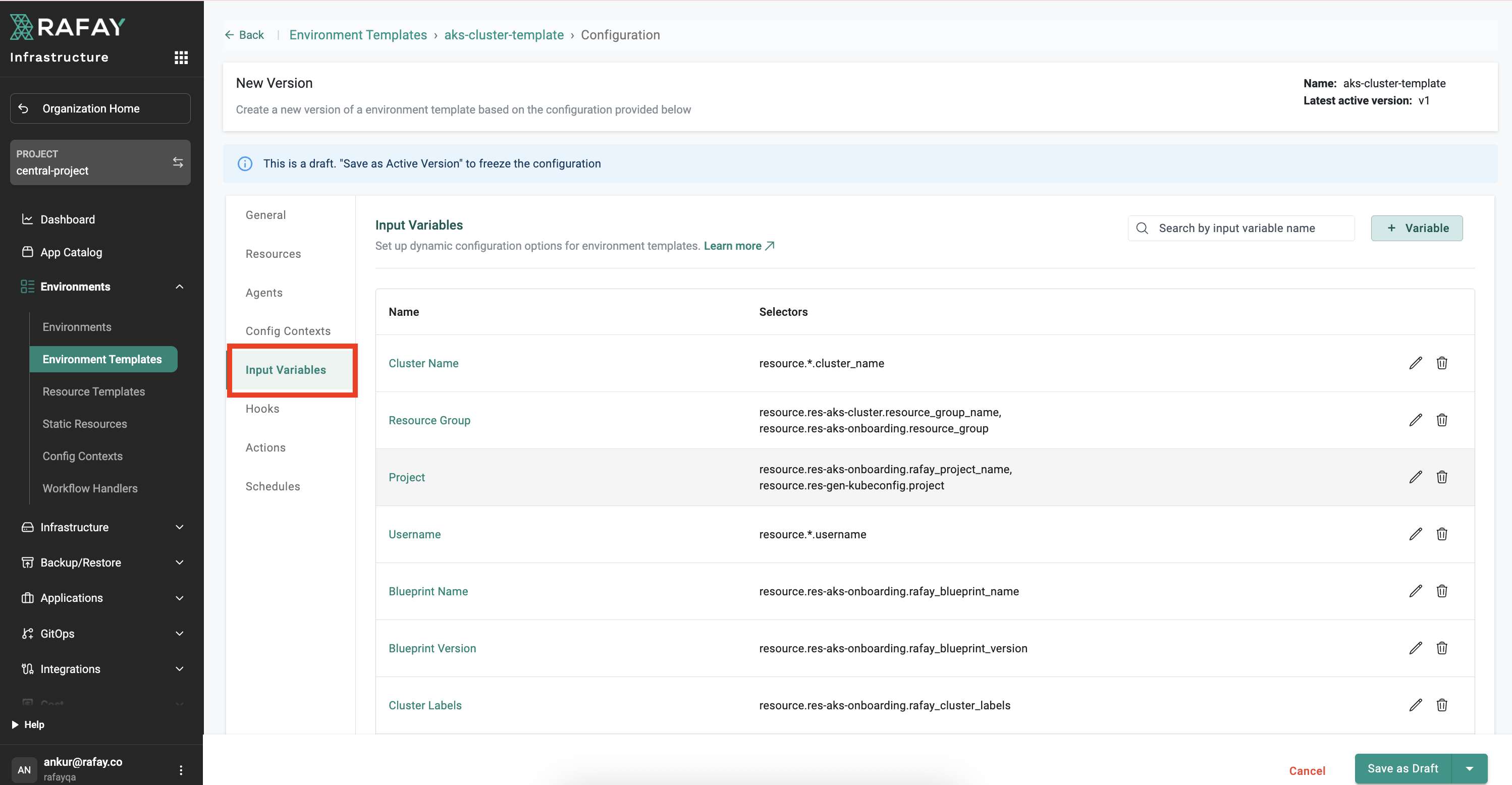1512x785 pixels.
Task: Click trash icon for Blueprint Version
Action: click(1441, 648)
